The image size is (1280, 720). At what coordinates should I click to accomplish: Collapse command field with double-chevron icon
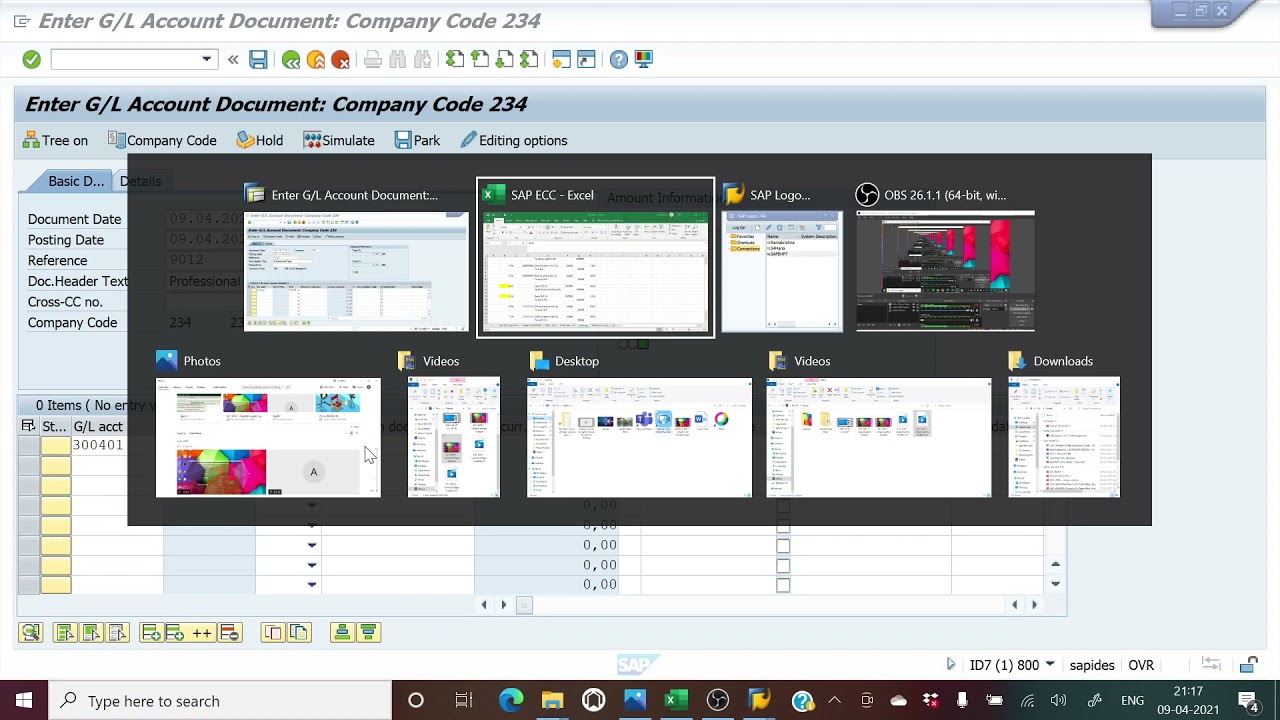pos(233,60)
